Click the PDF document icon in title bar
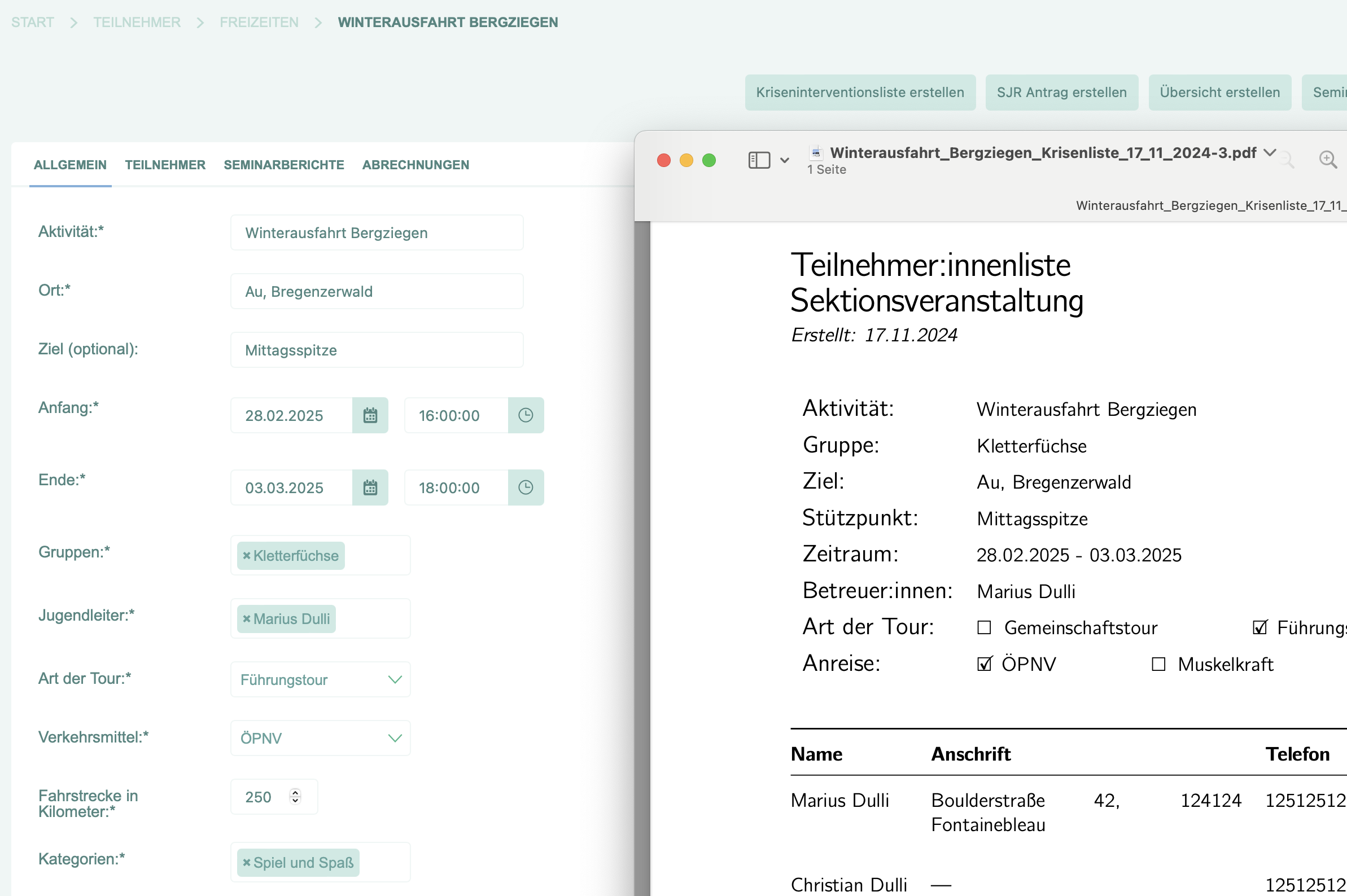1347x896 pixels. pos(816,152)
